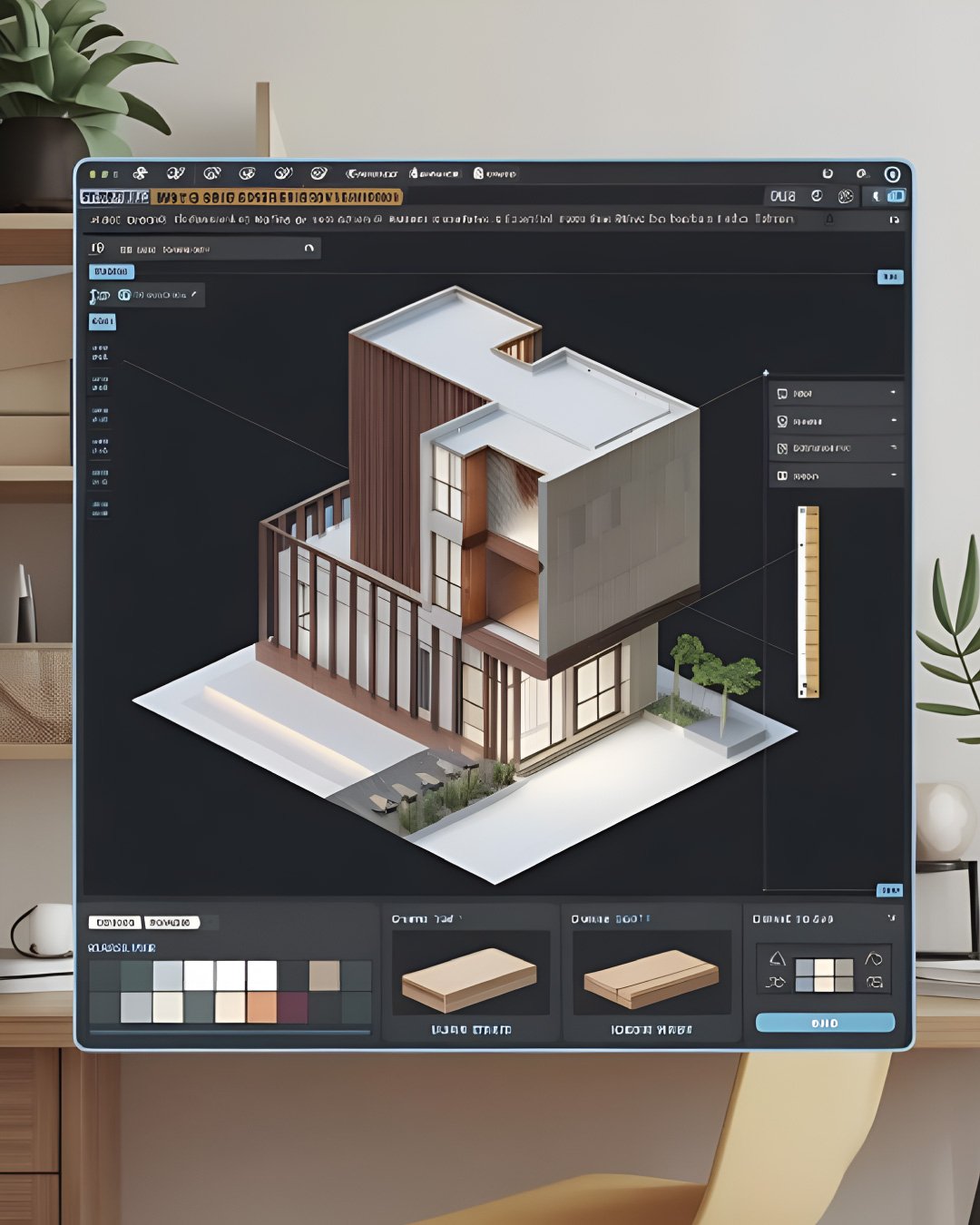This screenshot has width=980, height=1225.
Task: Click the first icon in right side panel list
Action: 782,394
